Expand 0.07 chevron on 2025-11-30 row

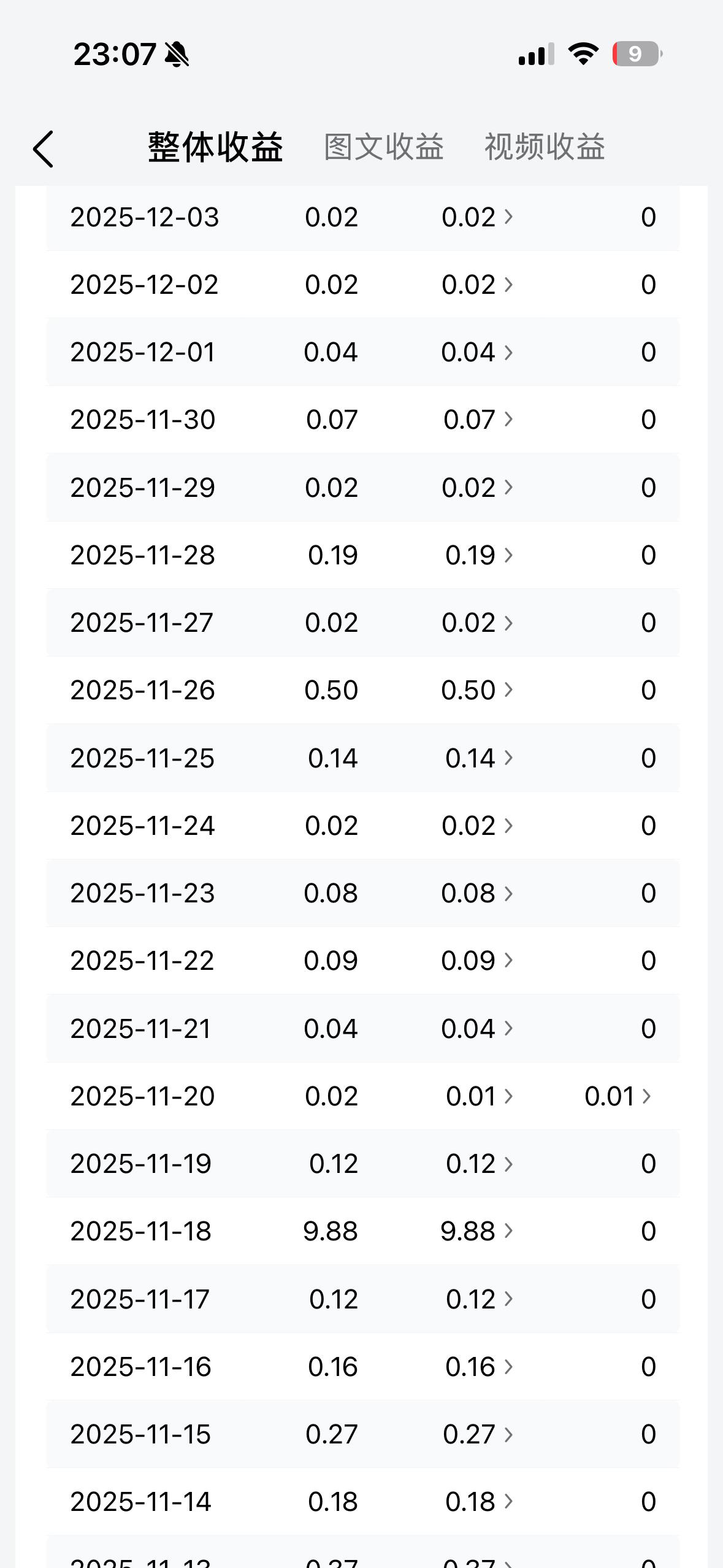pos(508,420)
